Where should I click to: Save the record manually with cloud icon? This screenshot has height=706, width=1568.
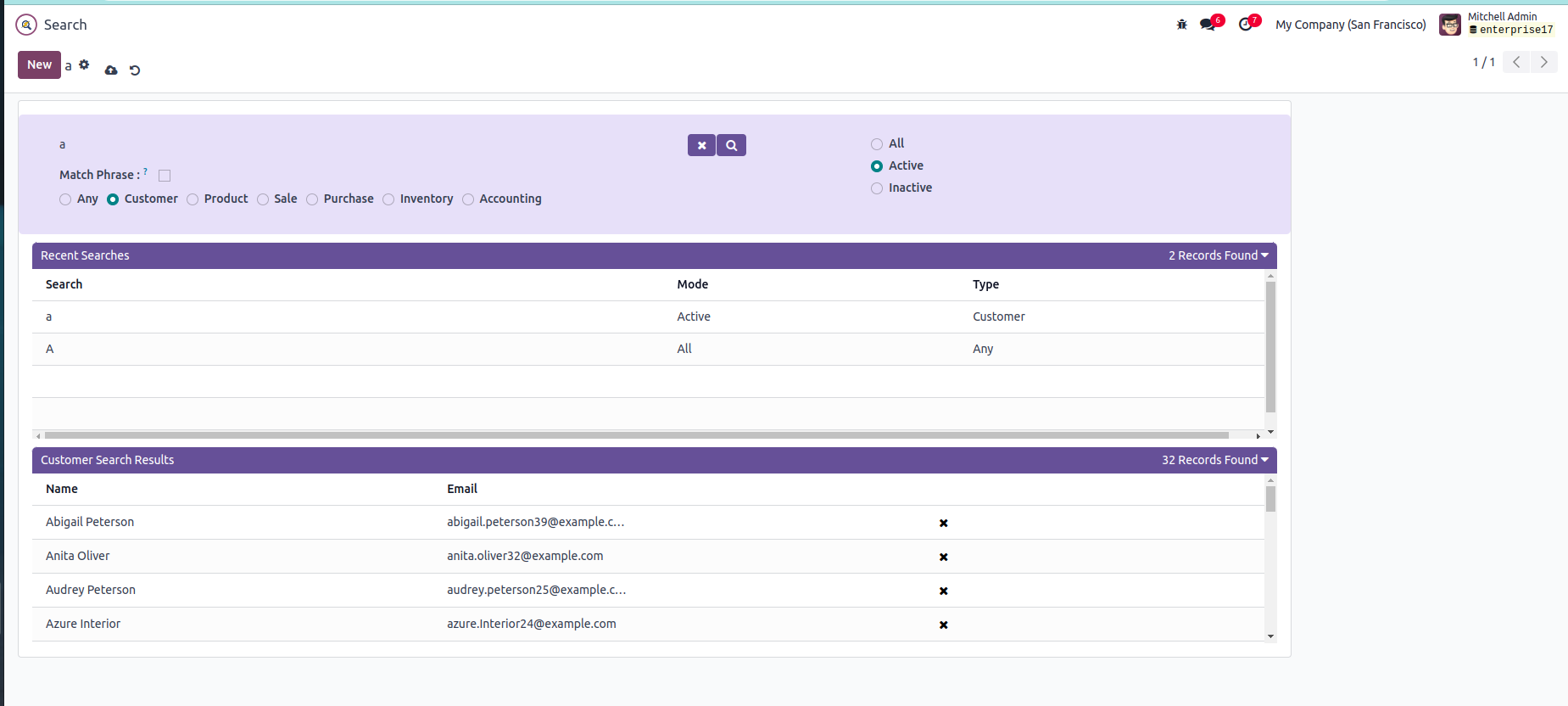111,70
